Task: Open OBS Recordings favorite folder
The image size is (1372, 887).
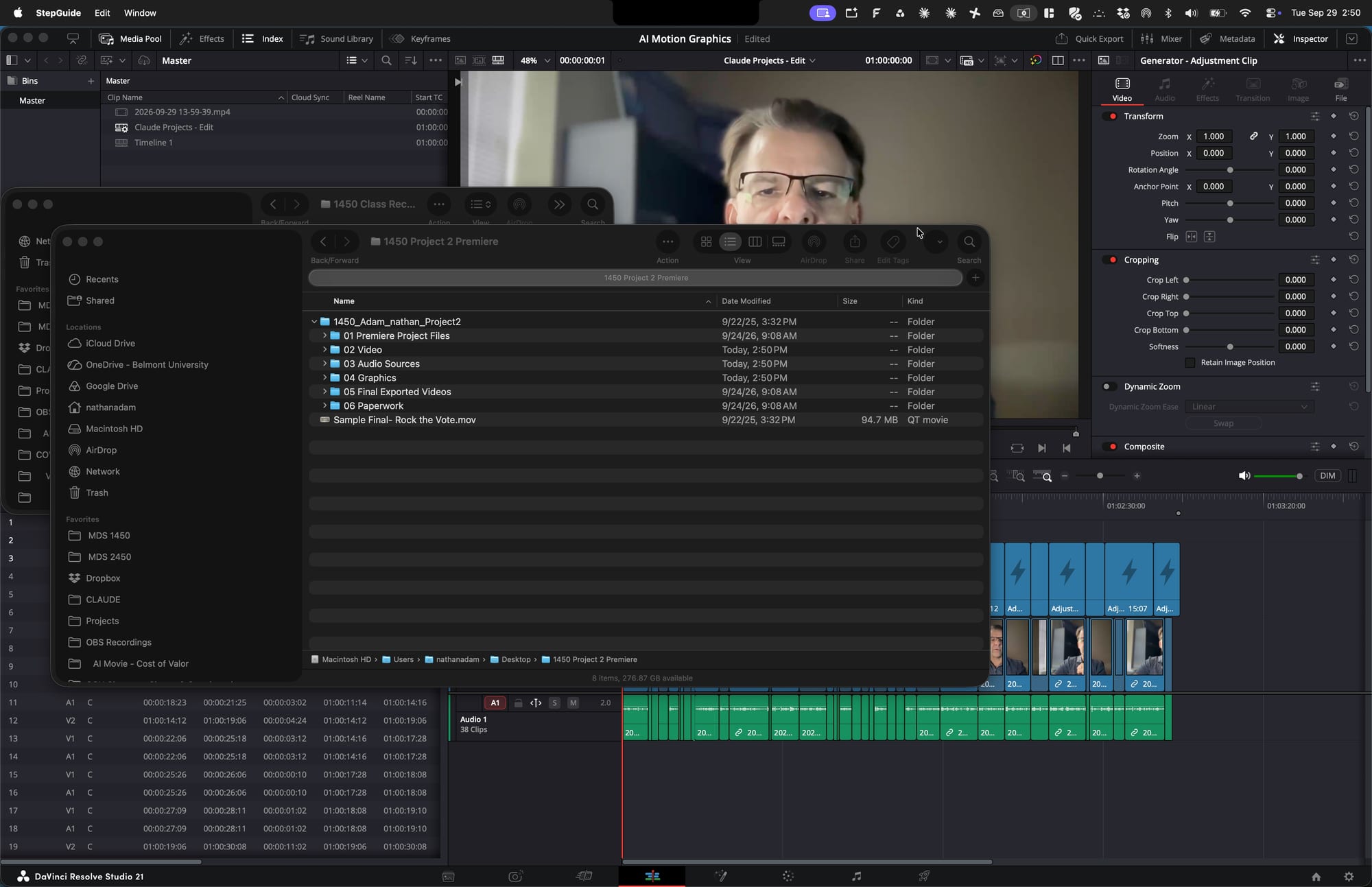Action: (x=118, y=642)
